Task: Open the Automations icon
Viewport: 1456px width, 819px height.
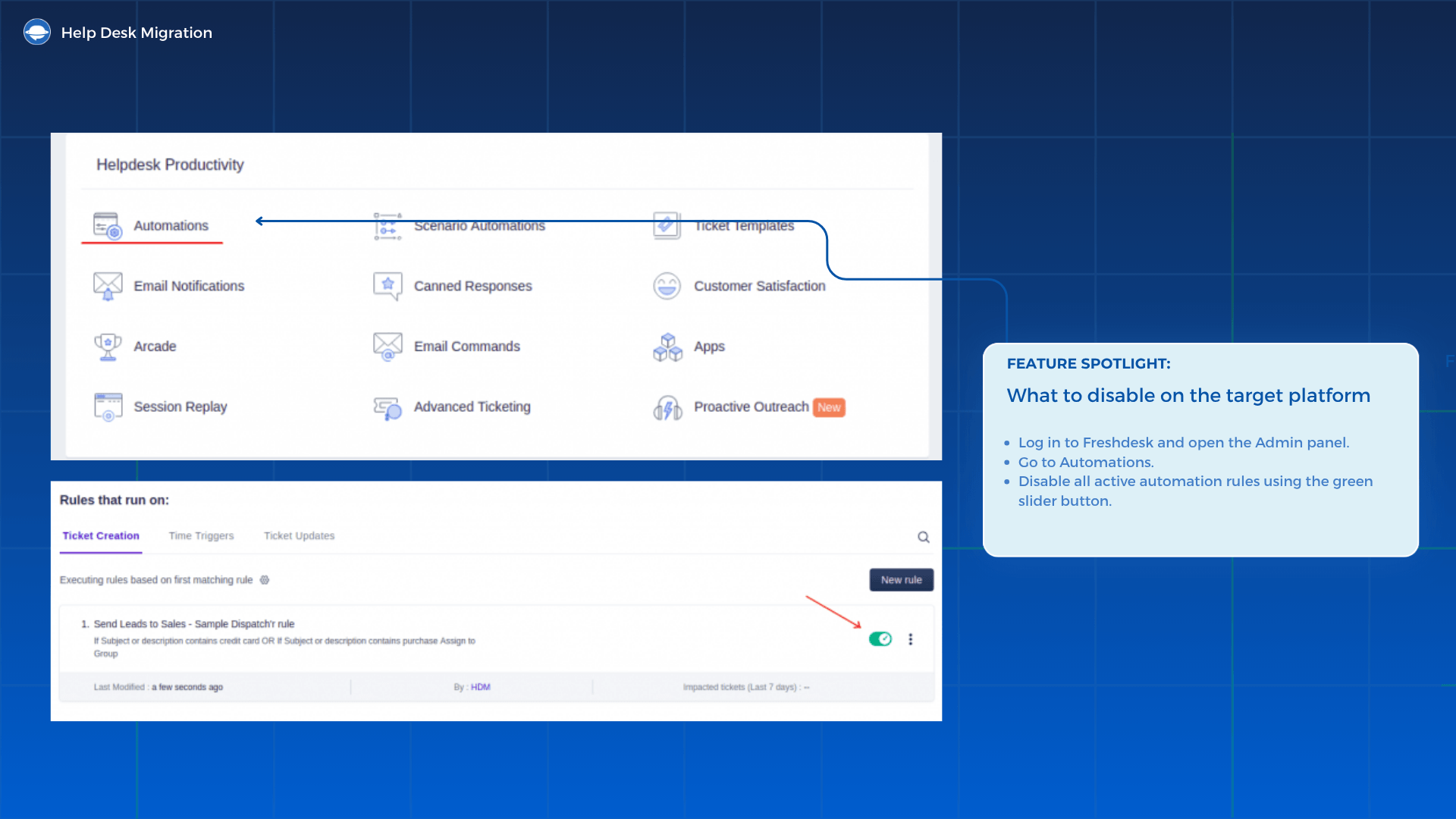Action: (108, 226)
